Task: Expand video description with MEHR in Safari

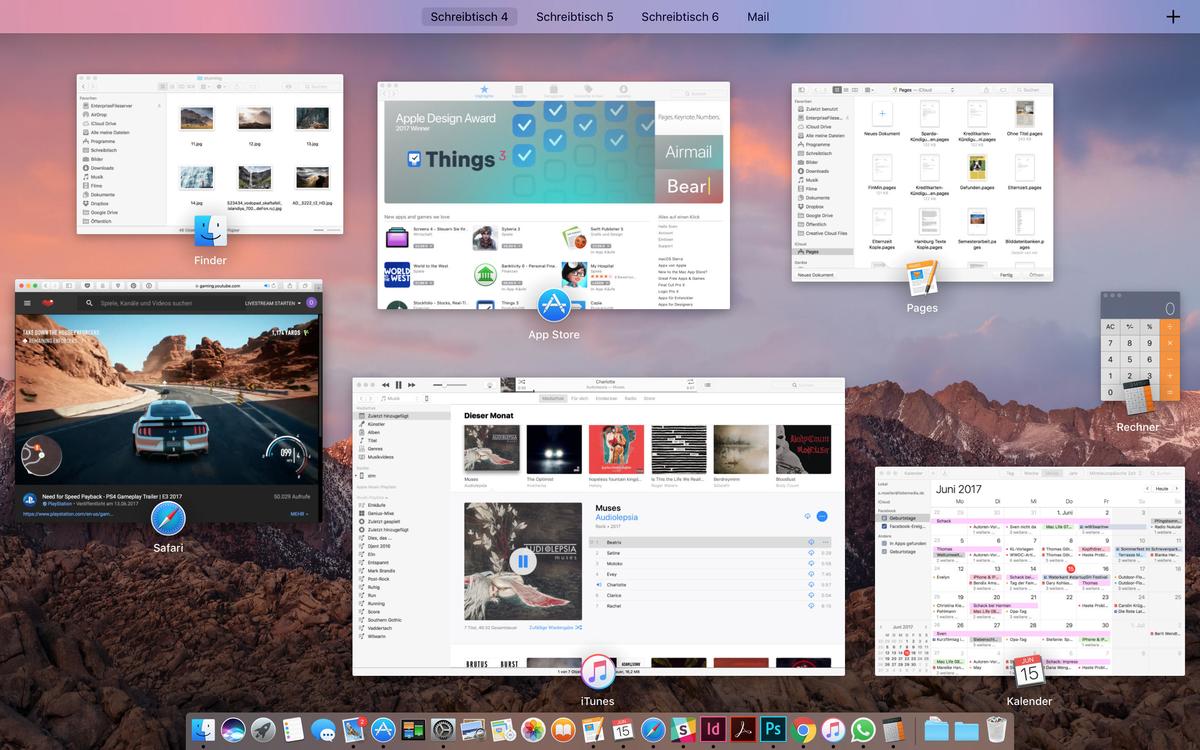Action: 299,514
